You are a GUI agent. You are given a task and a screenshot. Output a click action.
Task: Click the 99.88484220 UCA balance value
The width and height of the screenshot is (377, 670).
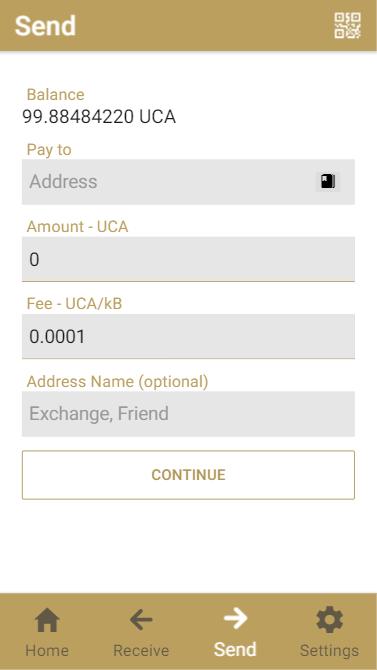click(99, 117)
